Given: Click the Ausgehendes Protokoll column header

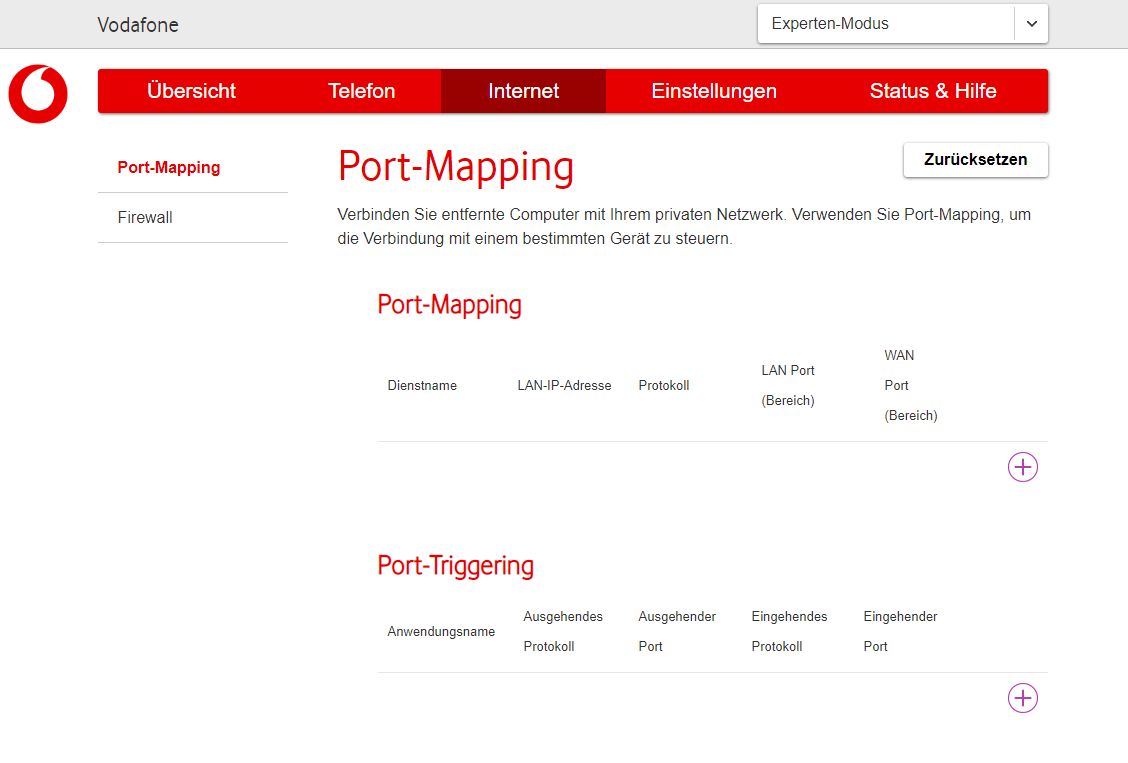Looking at the screenshot, I should tap(563, 631).
